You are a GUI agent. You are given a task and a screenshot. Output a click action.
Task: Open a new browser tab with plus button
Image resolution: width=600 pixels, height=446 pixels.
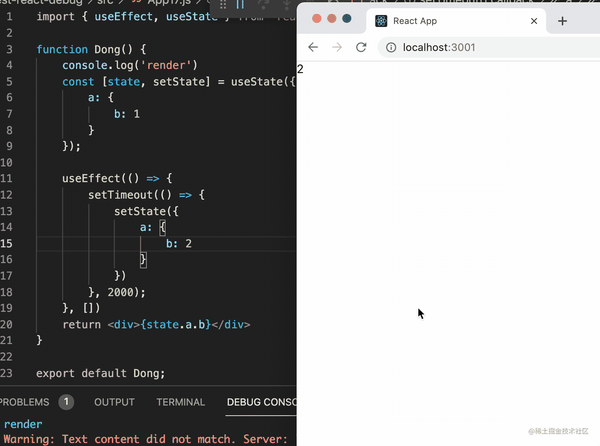pos(562,21)
